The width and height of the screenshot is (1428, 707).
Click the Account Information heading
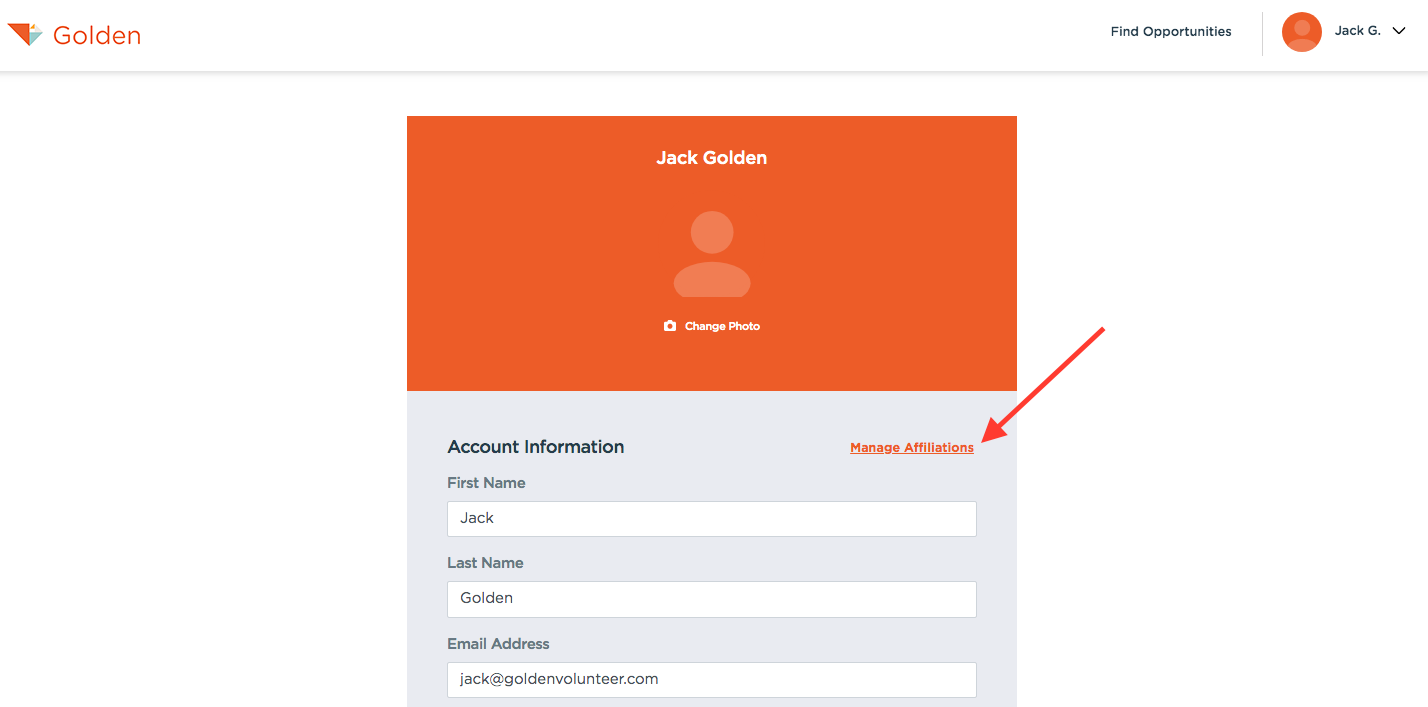point(535,447)
